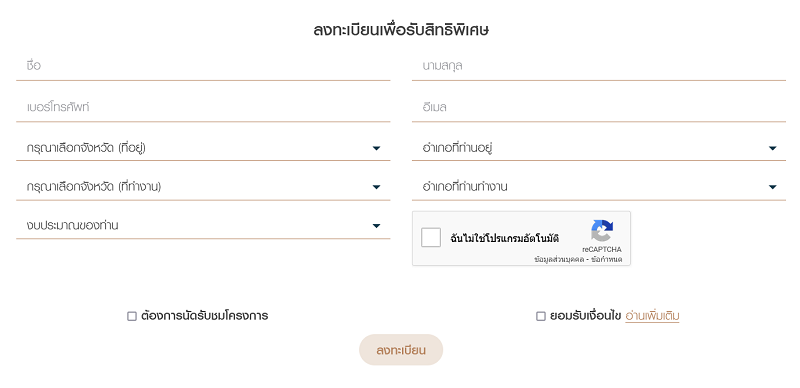Focus the 'อีเมล' email field
This screenshot has width=800, height=388.
(x=599, y=108)
